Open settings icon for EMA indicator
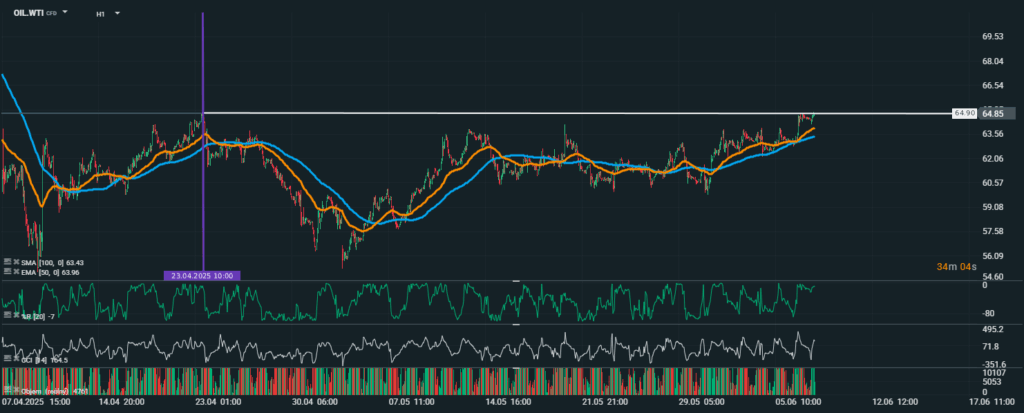Screen dimensions: 1024x413 (x=6, y=271)
